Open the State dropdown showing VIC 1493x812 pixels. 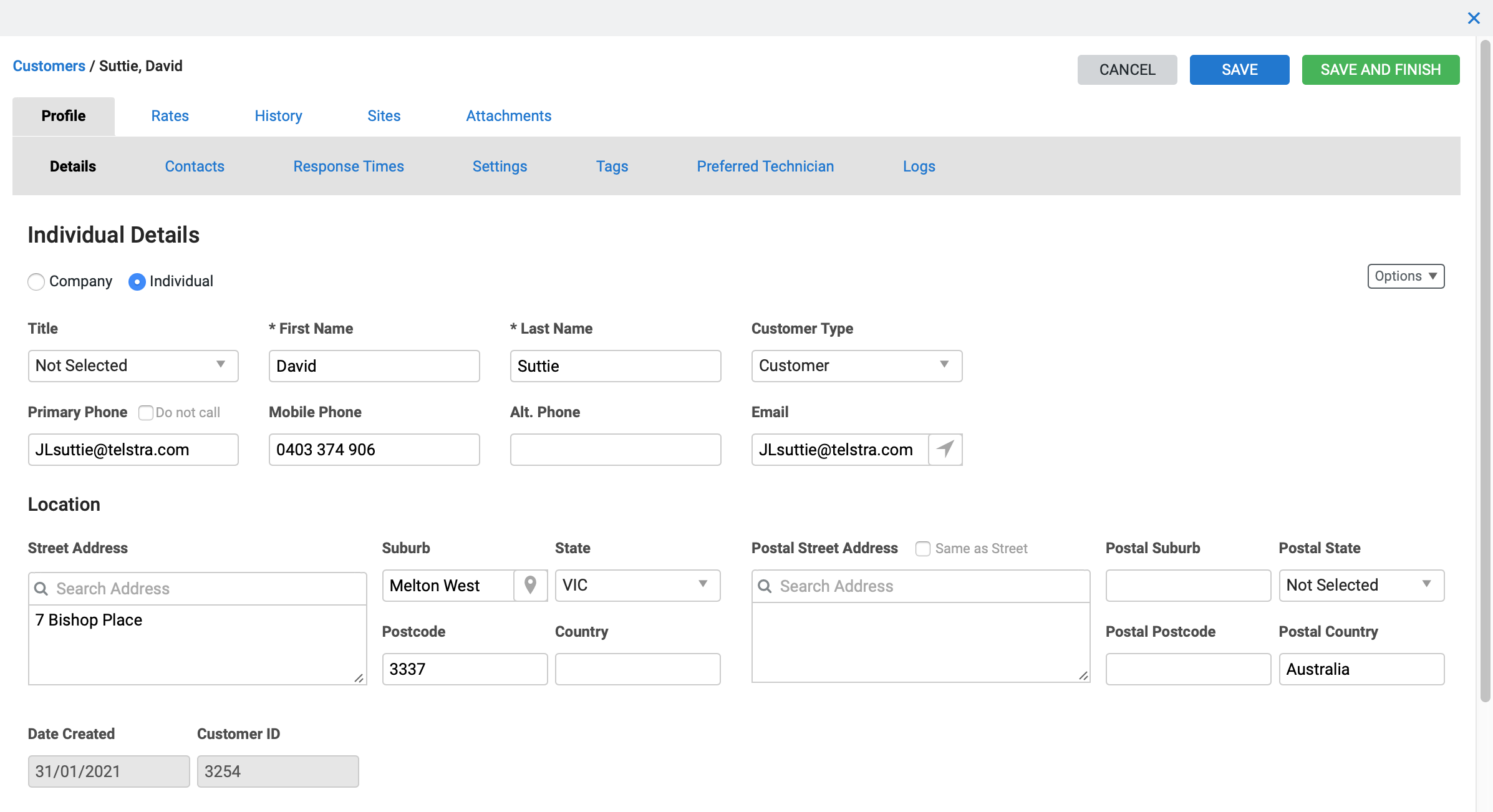pyautogui.click(x=637, y=585)
